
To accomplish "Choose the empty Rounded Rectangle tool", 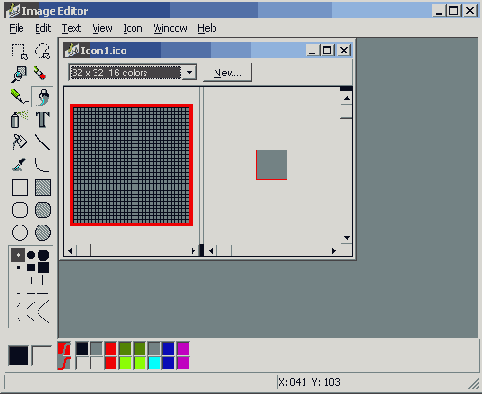I will click(x=20, y=210).
